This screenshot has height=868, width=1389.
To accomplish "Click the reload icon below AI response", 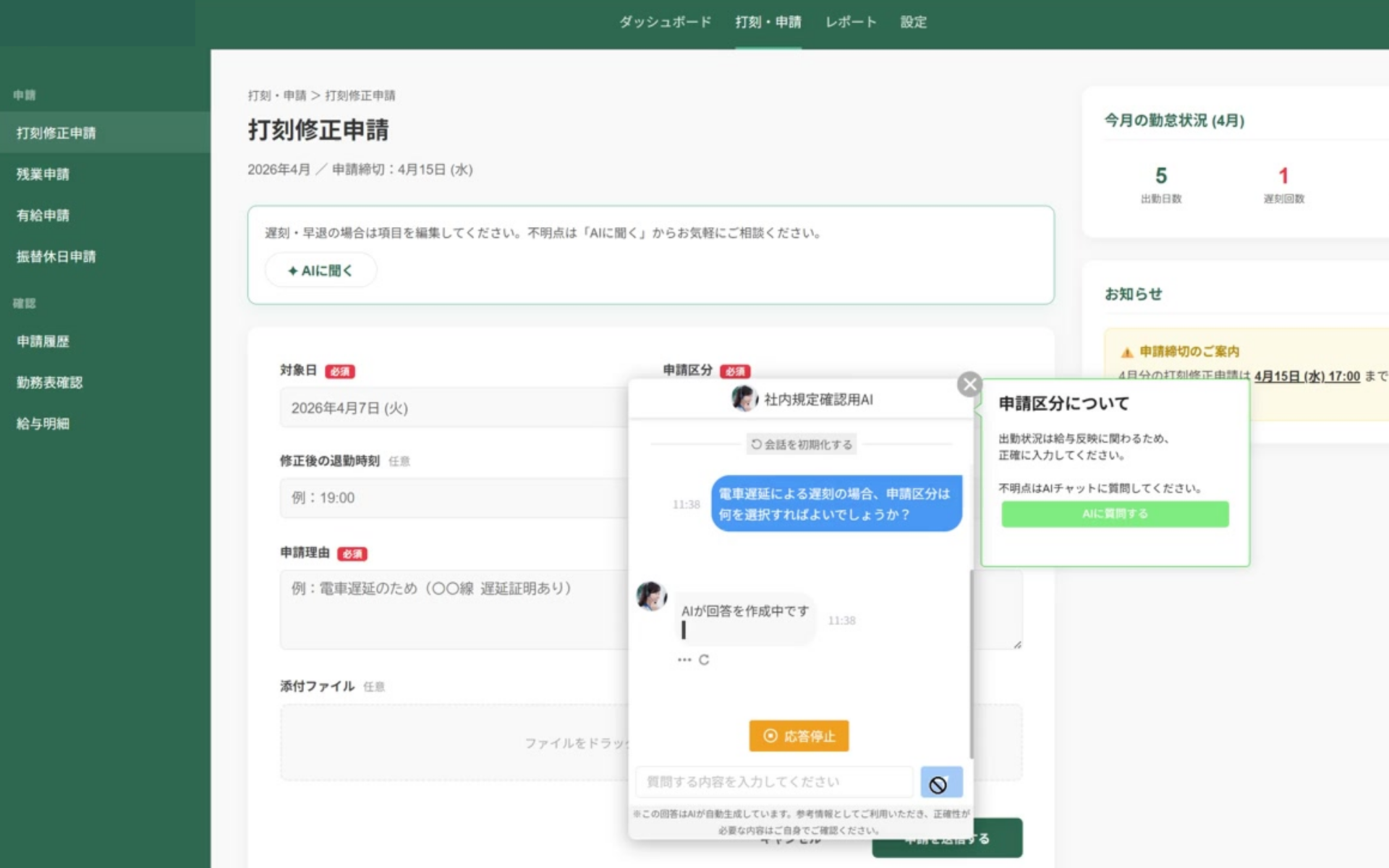I will (x=704, y=660).
